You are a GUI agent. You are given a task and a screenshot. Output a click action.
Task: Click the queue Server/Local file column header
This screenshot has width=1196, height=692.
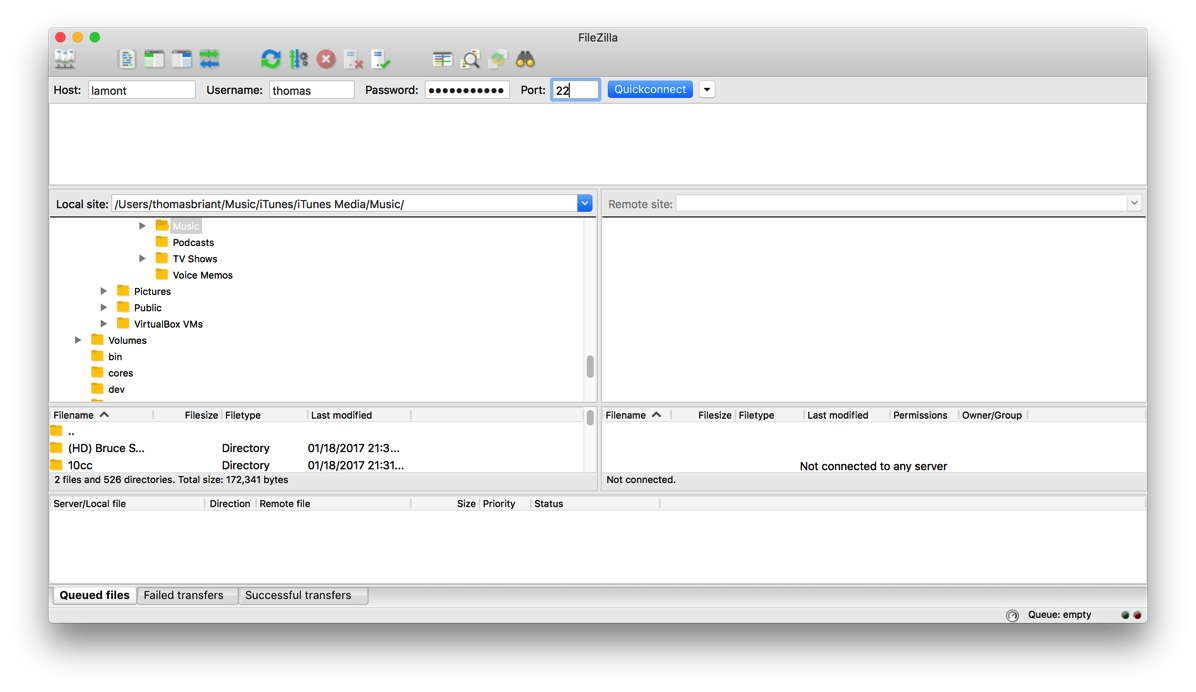coord(127,504)
